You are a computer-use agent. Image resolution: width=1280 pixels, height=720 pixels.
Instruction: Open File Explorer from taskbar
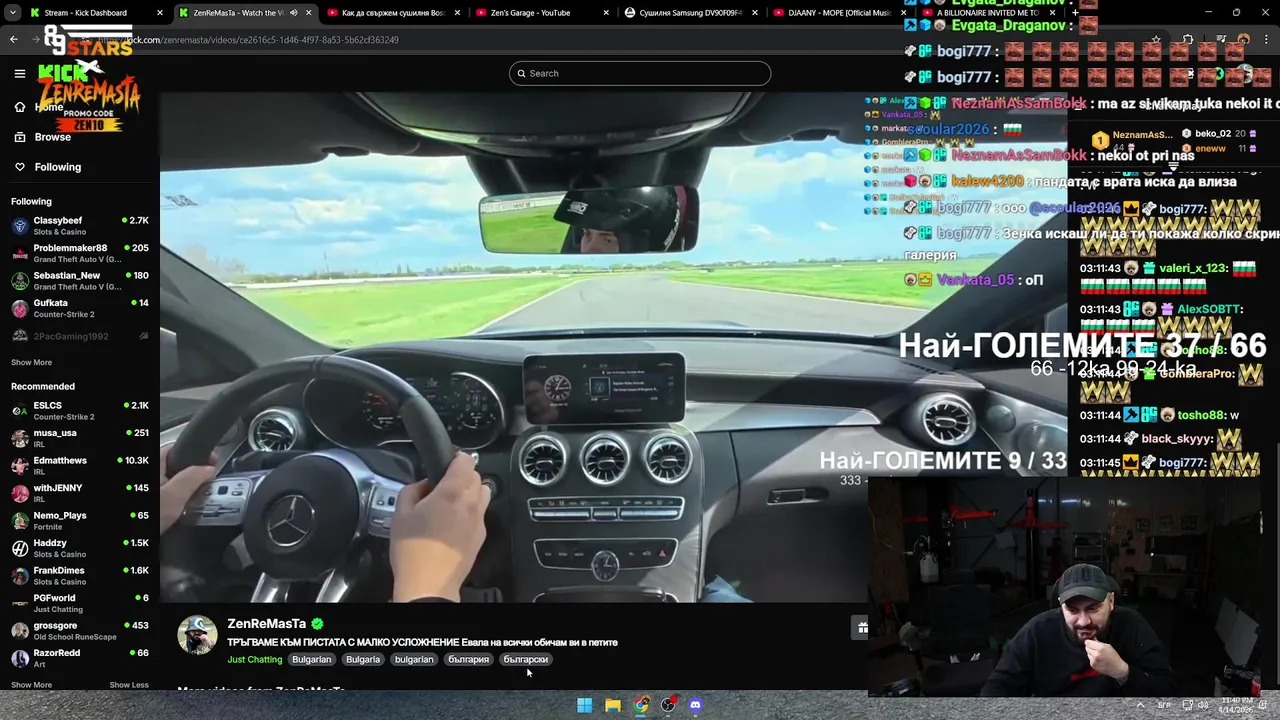point(613,705)
